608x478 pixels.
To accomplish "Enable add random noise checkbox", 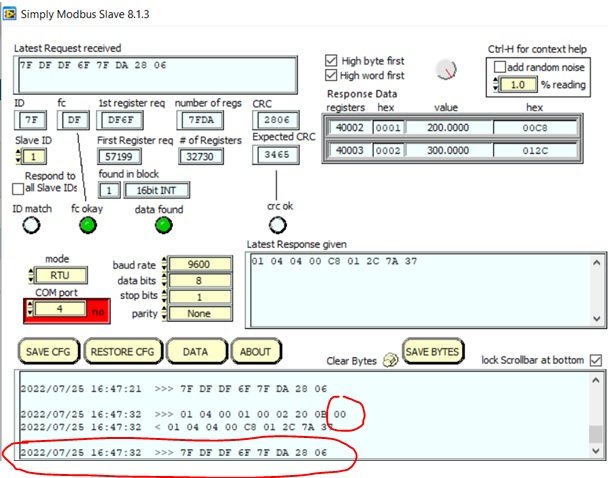I will (x=500, y=67).
